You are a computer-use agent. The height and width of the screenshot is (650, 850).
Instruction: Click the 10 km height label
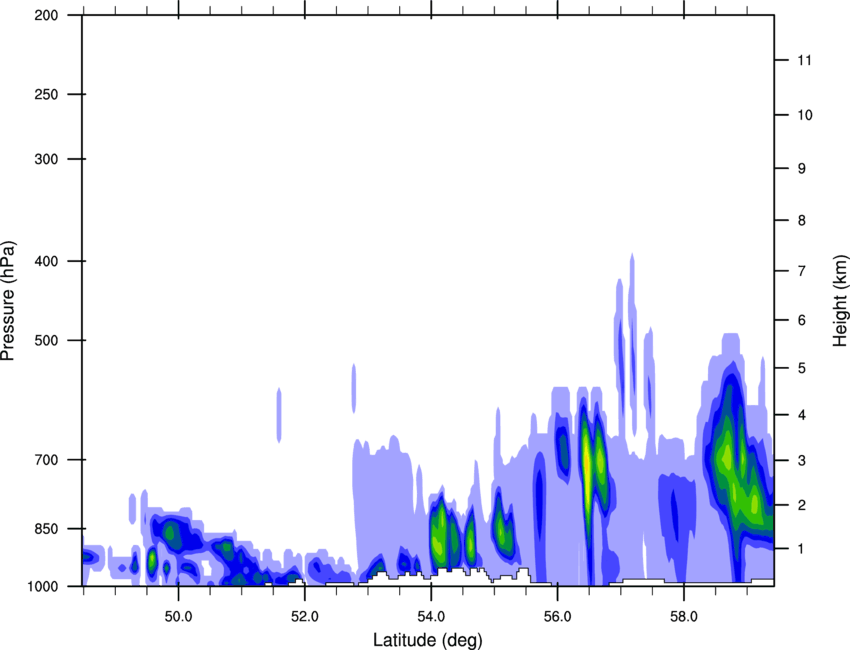(x=804, y=115)
